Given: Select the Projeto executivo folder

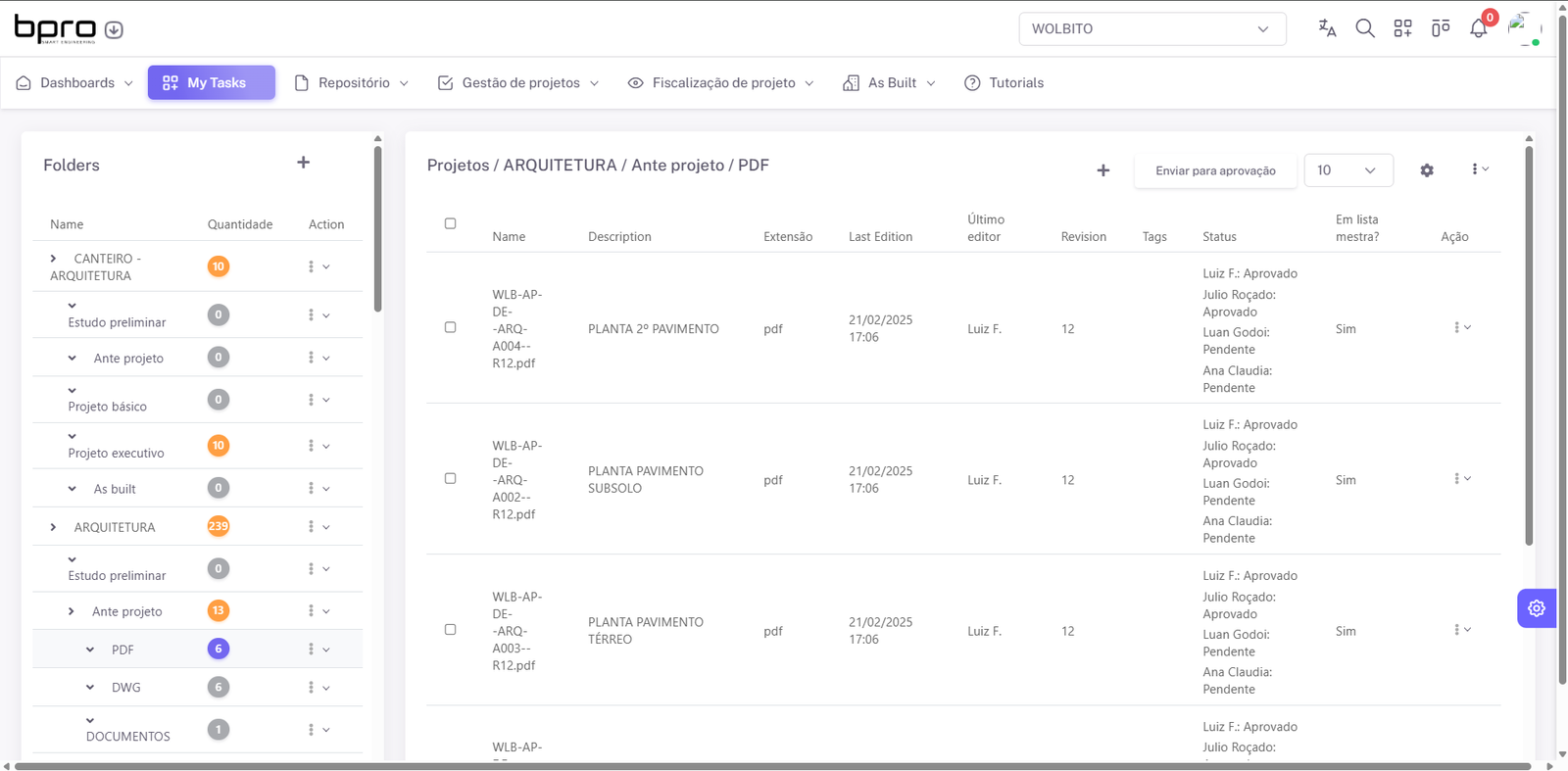Looking at the screenshot, I should click(116, 454).
